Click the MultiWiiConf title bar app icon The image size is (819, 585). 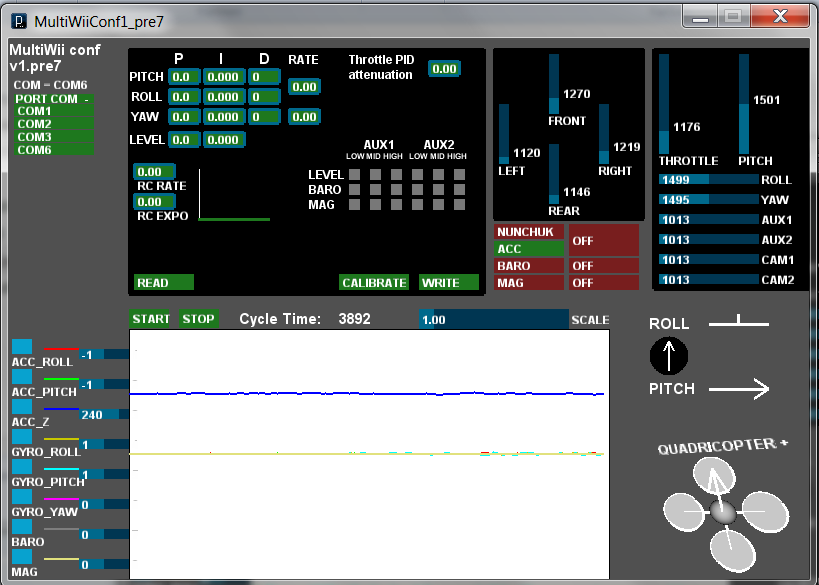coord(19,21)
